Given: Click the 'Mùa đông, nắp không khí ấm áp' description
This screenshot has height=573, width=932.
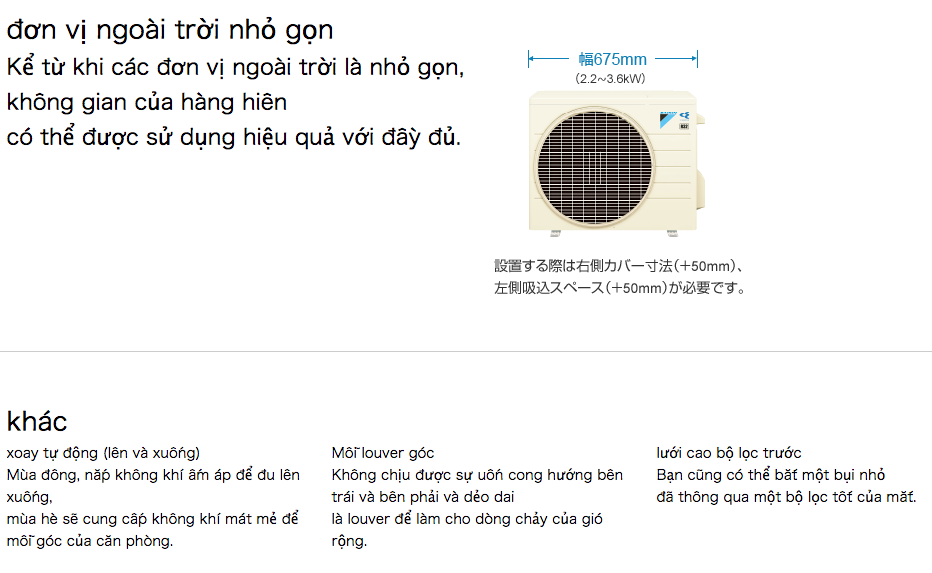Looking at the screenshot, I should [153, 508].
